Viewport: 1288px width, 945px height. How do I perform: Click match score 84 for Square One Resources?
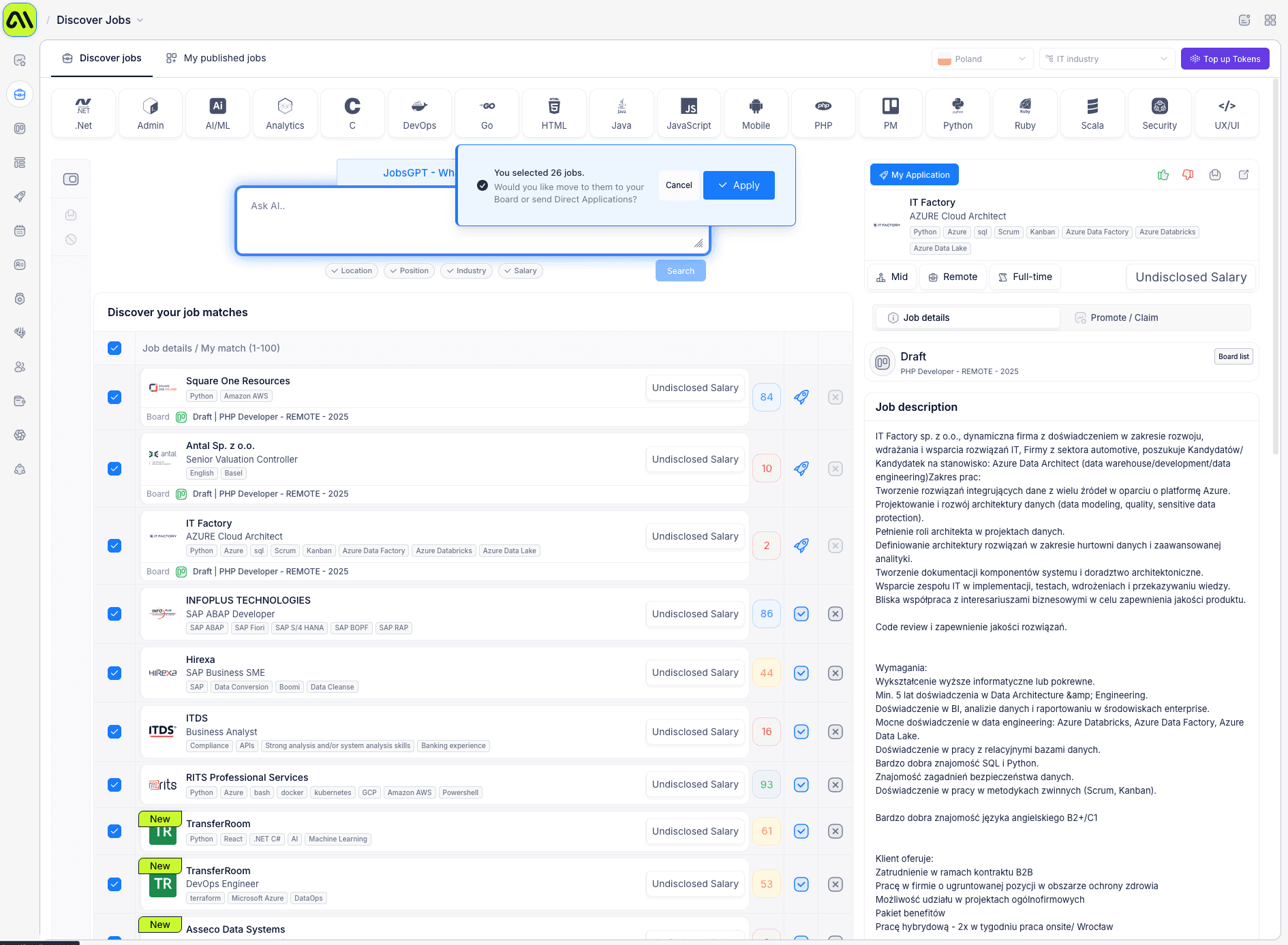pyautogui.click(x=767, y=397)
